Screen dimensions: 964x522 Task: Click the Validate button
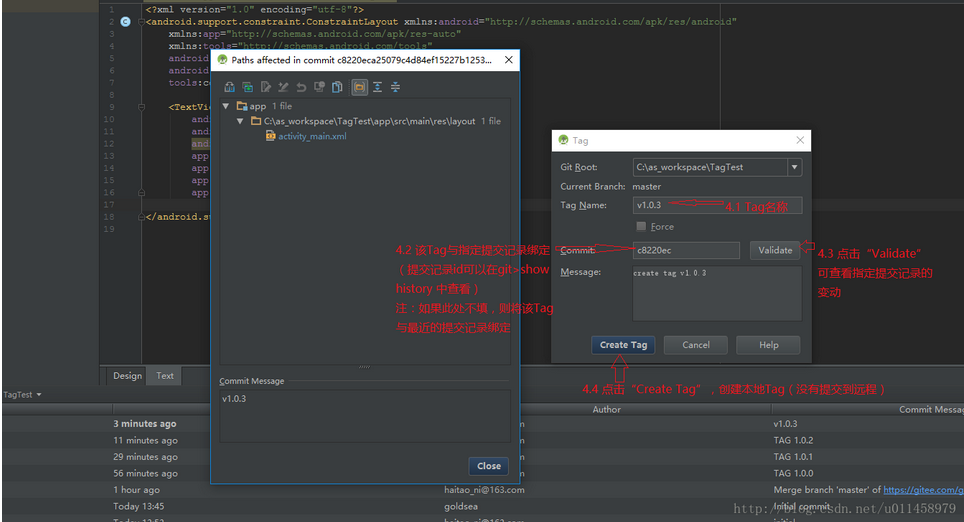pos(774,251)
